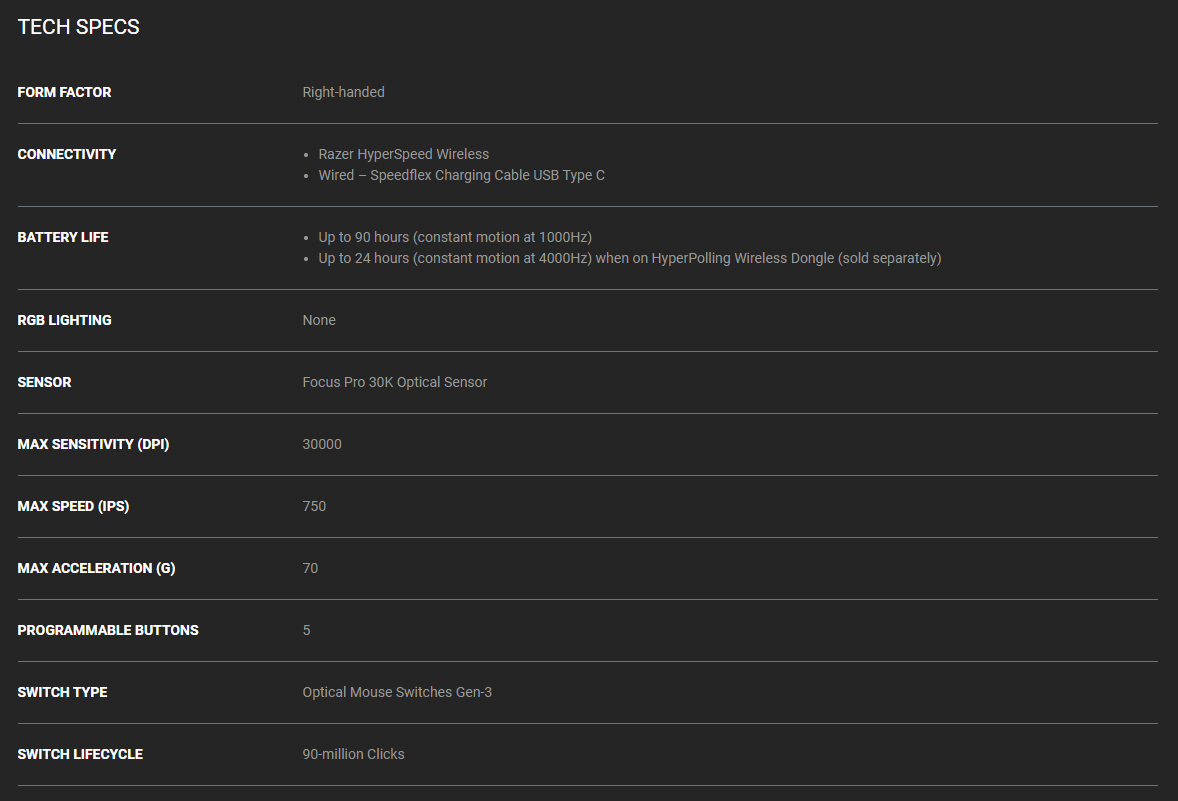Click the 30000 DPI value
1178x801 pixels.
point(322,444)
